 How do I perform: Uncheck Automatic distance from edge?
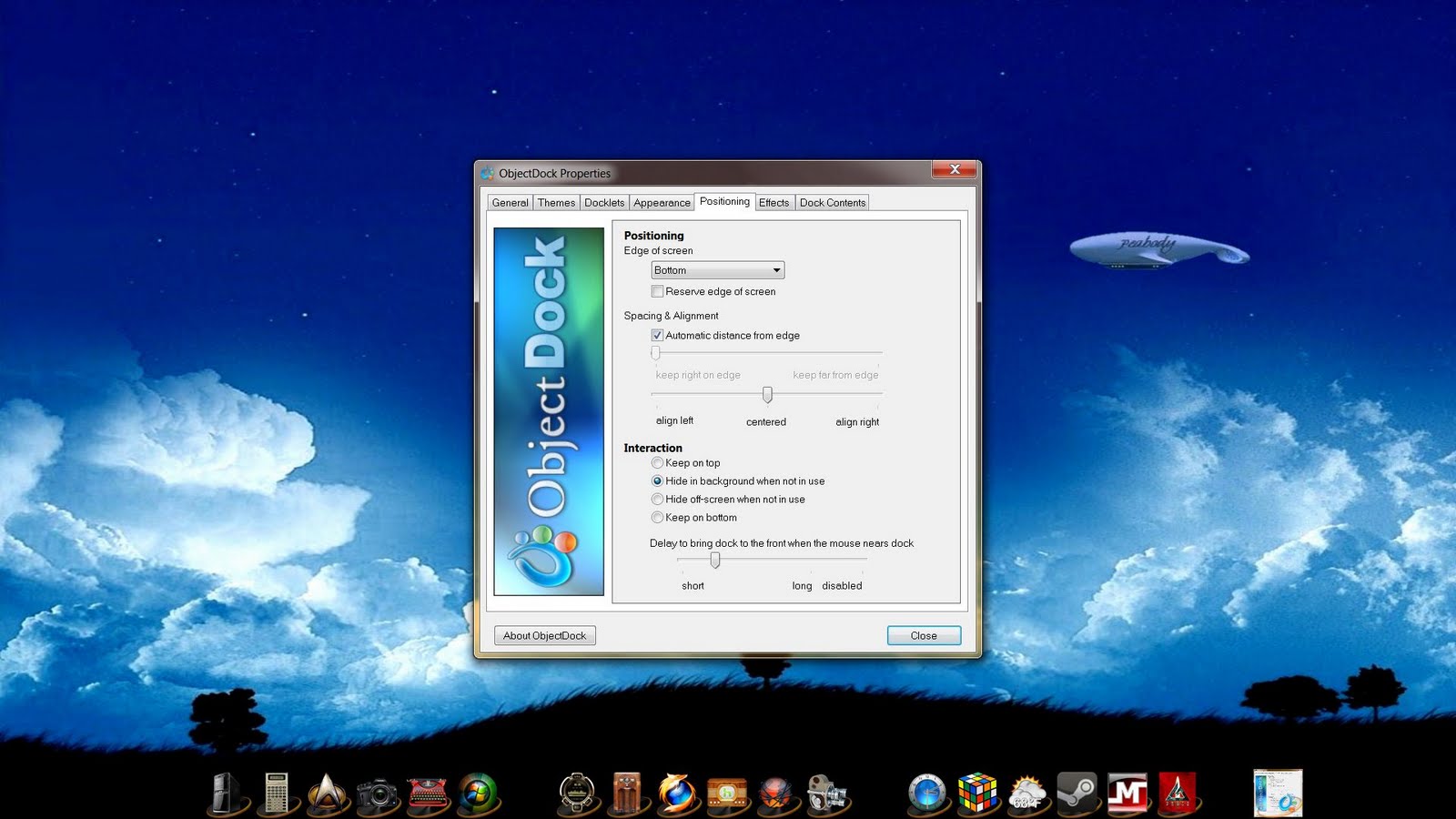point(657,335)
